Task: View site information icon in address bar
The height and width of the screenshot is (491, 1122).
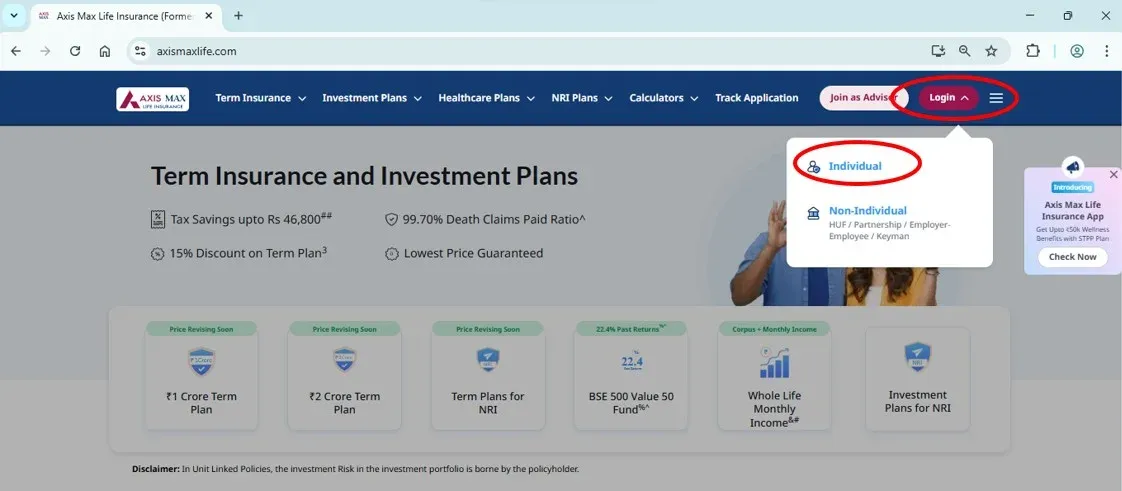Action: point(141,51)
